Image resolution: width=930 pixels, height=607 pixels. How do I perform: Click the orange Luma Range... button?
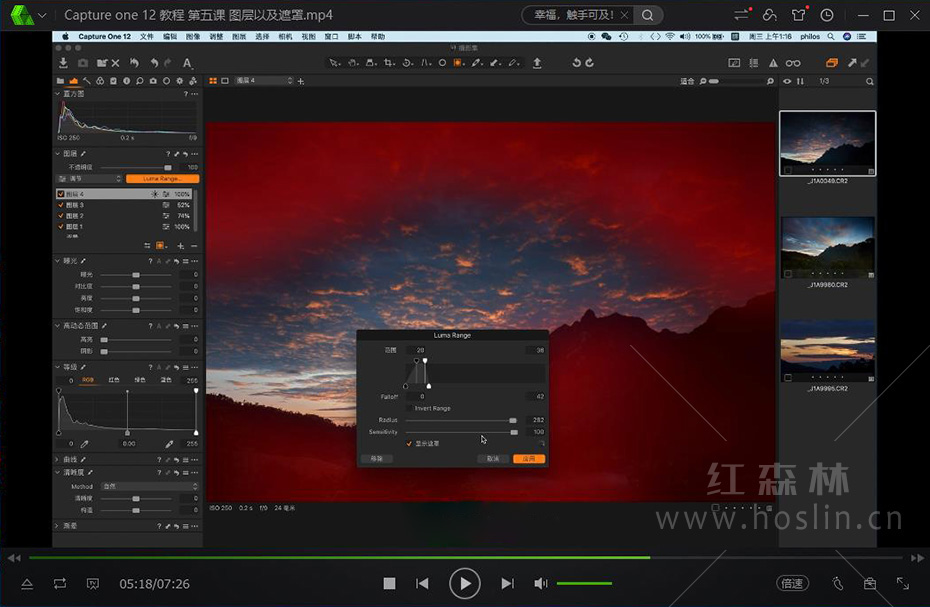tap(163, 179)
